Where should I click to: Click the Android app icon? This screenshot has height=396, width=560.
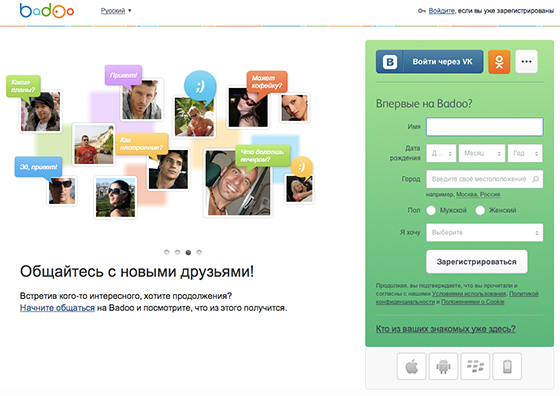tap(443, 366)
